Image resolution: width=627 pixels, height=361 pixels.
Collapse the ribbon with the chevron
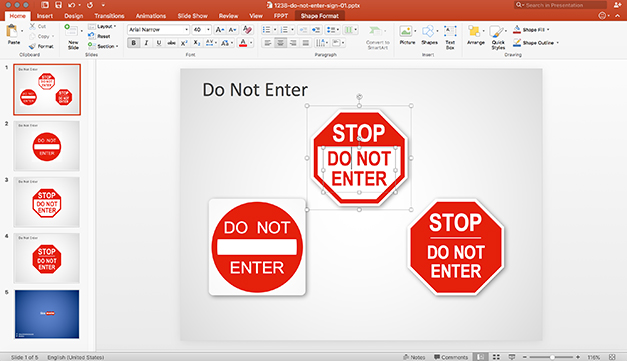point(617,16)
